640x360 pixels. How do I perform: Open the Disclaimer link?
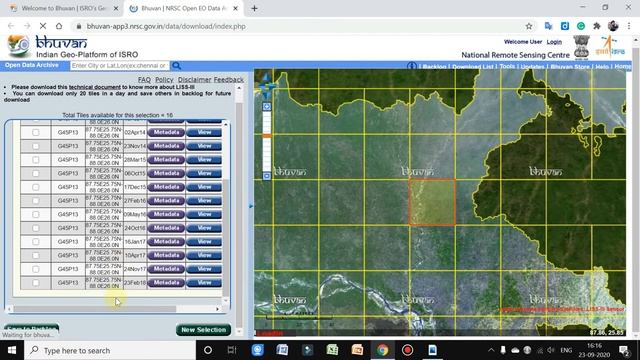pyautogui.click(x=194, y=80)
